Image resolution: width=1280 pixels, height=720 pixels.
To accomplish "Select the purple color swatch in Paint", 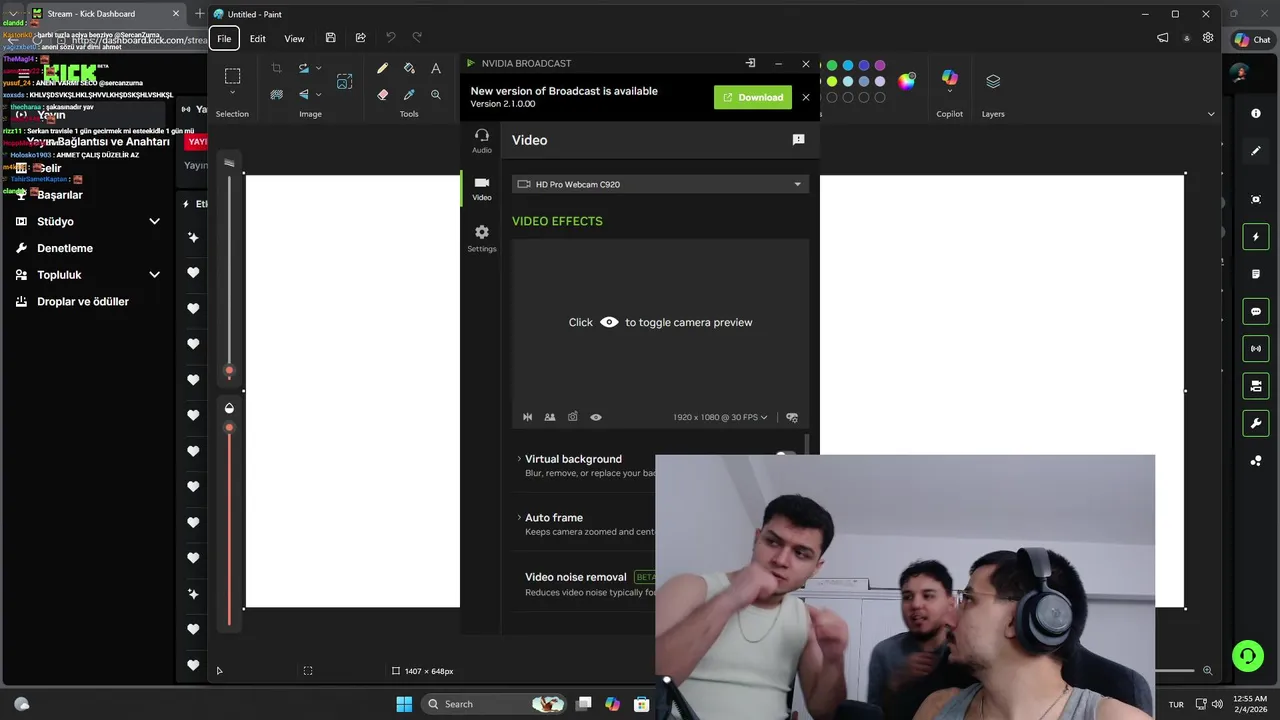I will coord(880,66).
